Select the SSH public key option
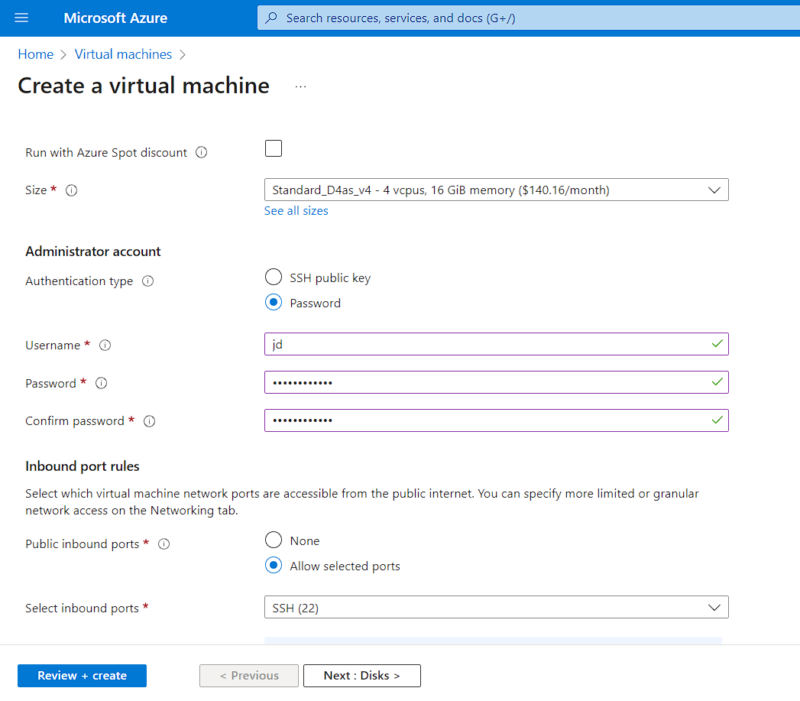The width and height of the screenshot is (800, 701). coord(271,277)
